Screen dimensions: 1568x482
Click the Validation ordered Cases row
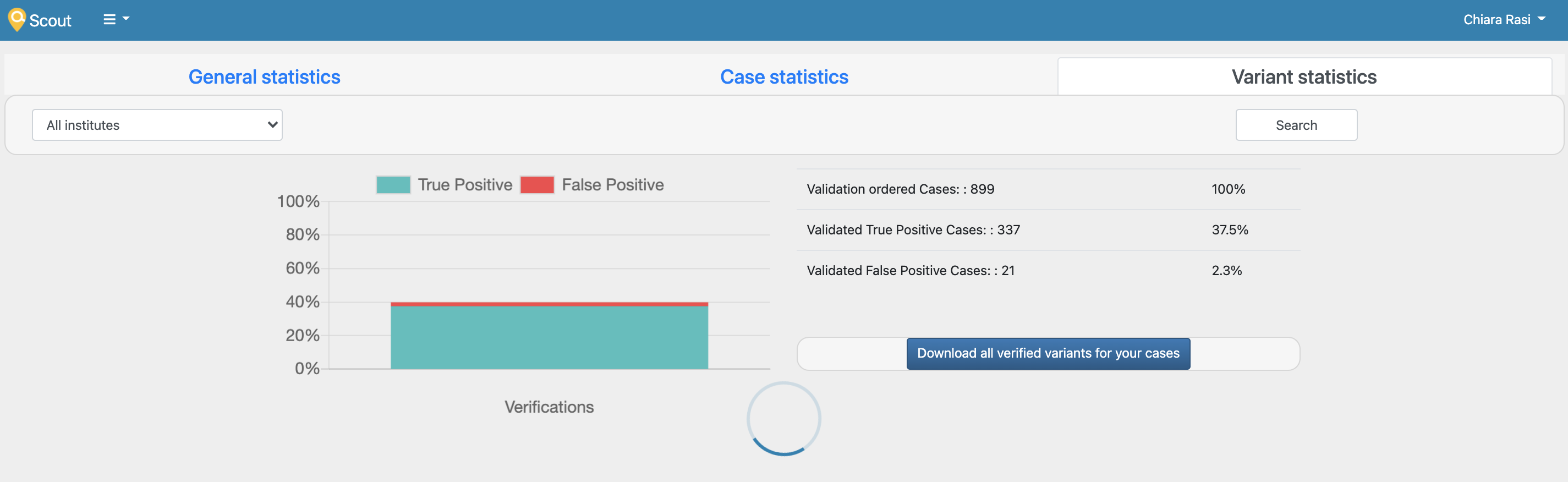pos(1047,189)
